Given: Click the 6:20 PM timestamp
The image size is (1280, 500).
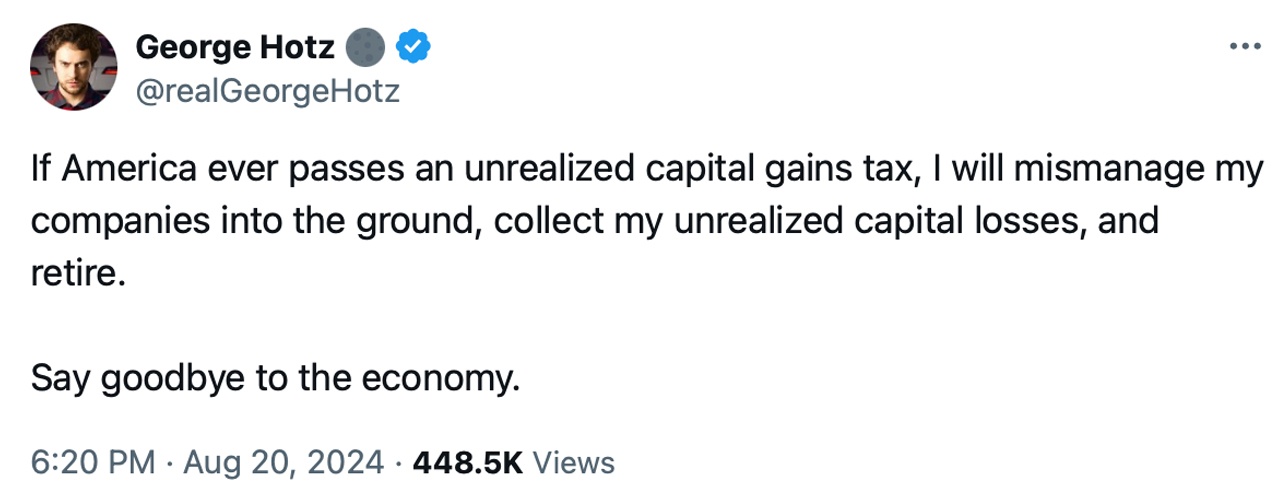Looking at the screenshot, I should coord(93,463).
